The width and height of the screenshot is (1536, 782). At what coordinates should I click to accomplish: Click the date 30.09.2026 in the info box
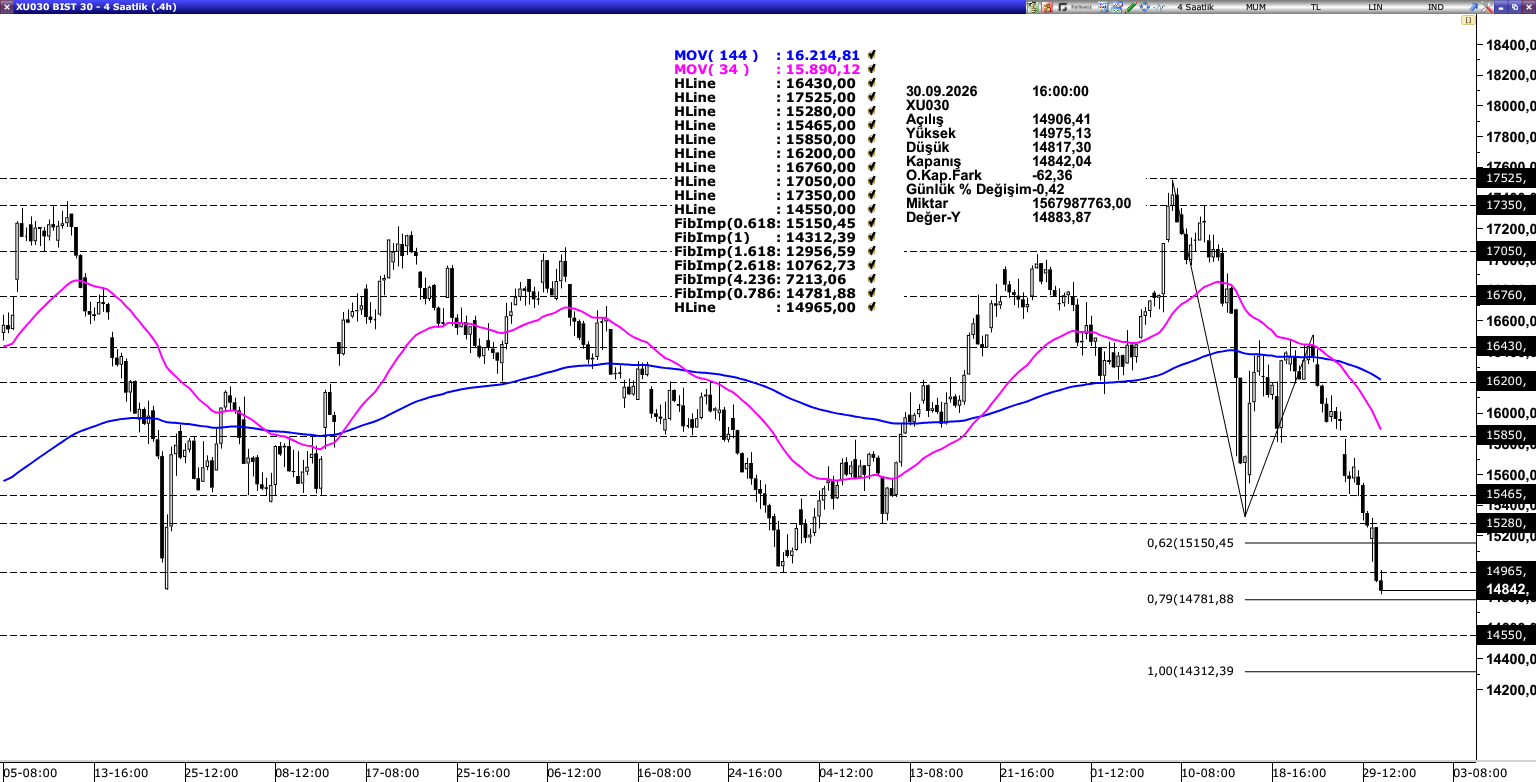pyautogui.click(x=941, y=91)
